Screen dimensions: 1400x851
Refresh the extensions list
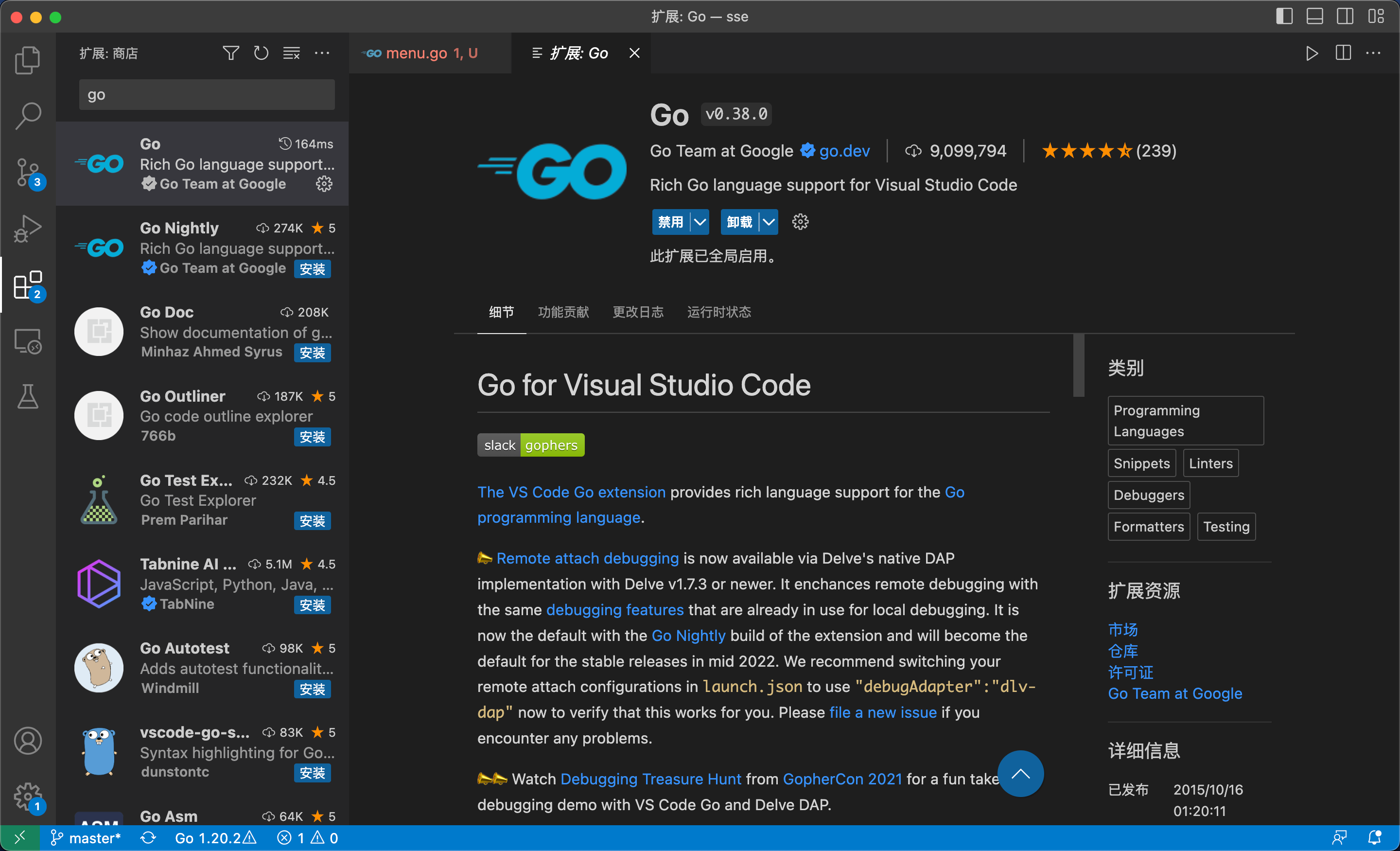[x=261, y=53]
